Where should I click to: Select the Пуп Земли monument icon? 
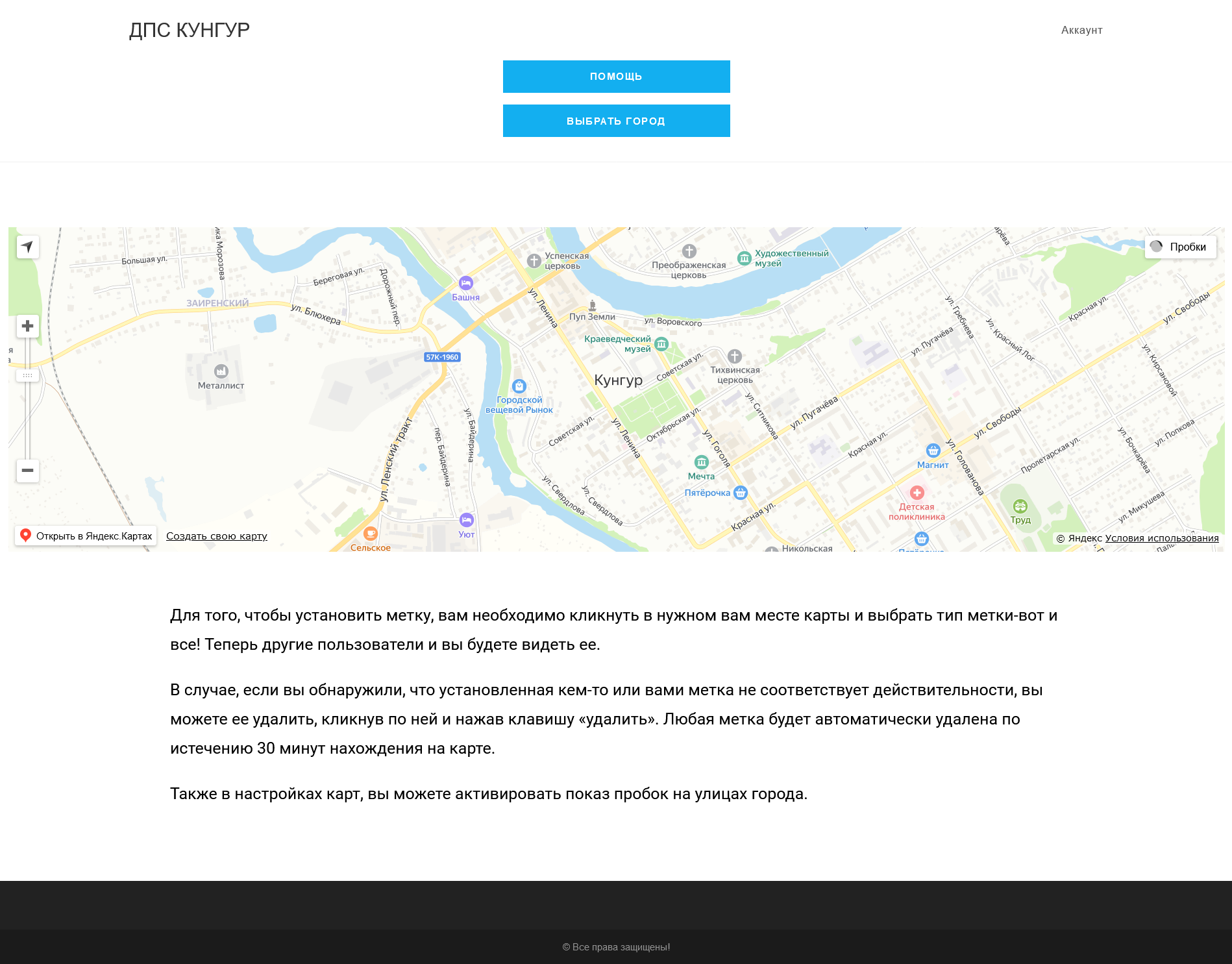click(592, 305)
